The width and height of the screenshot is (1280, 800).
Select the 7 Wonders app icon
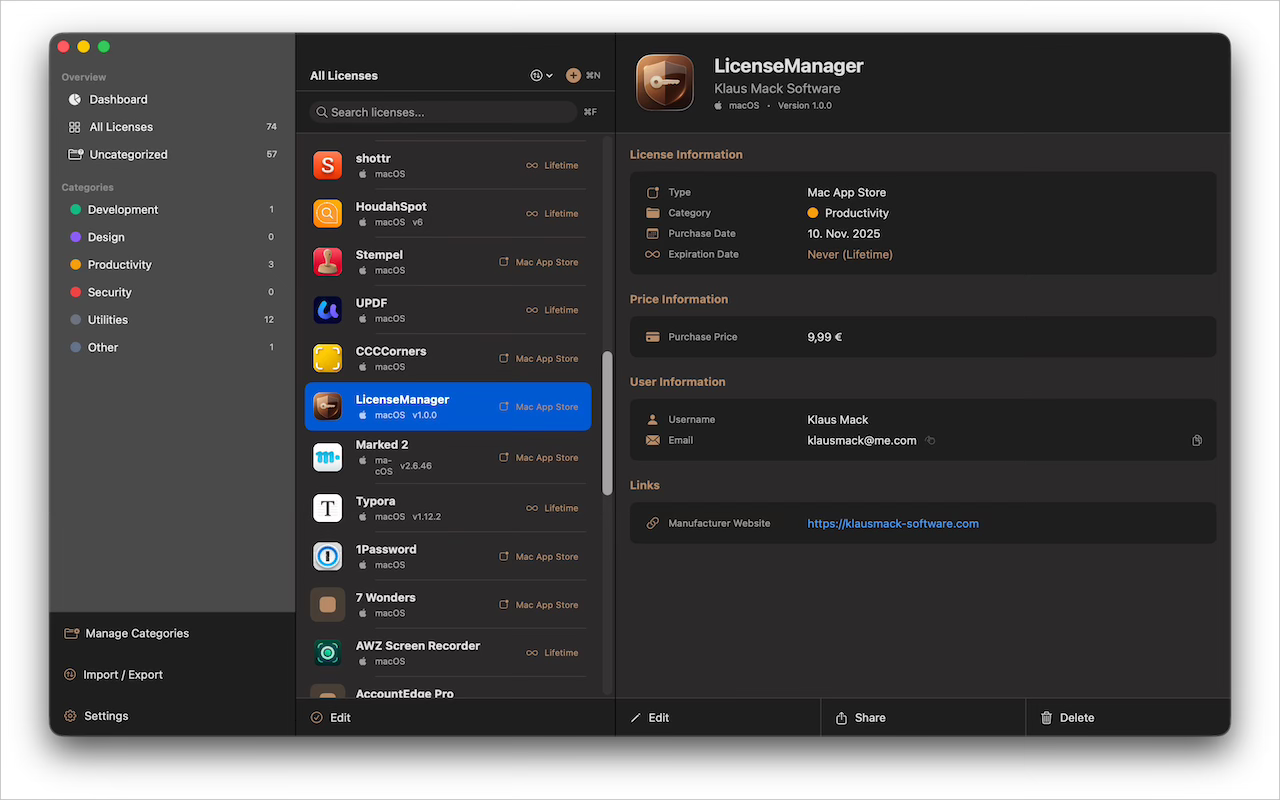pos(328,604)
